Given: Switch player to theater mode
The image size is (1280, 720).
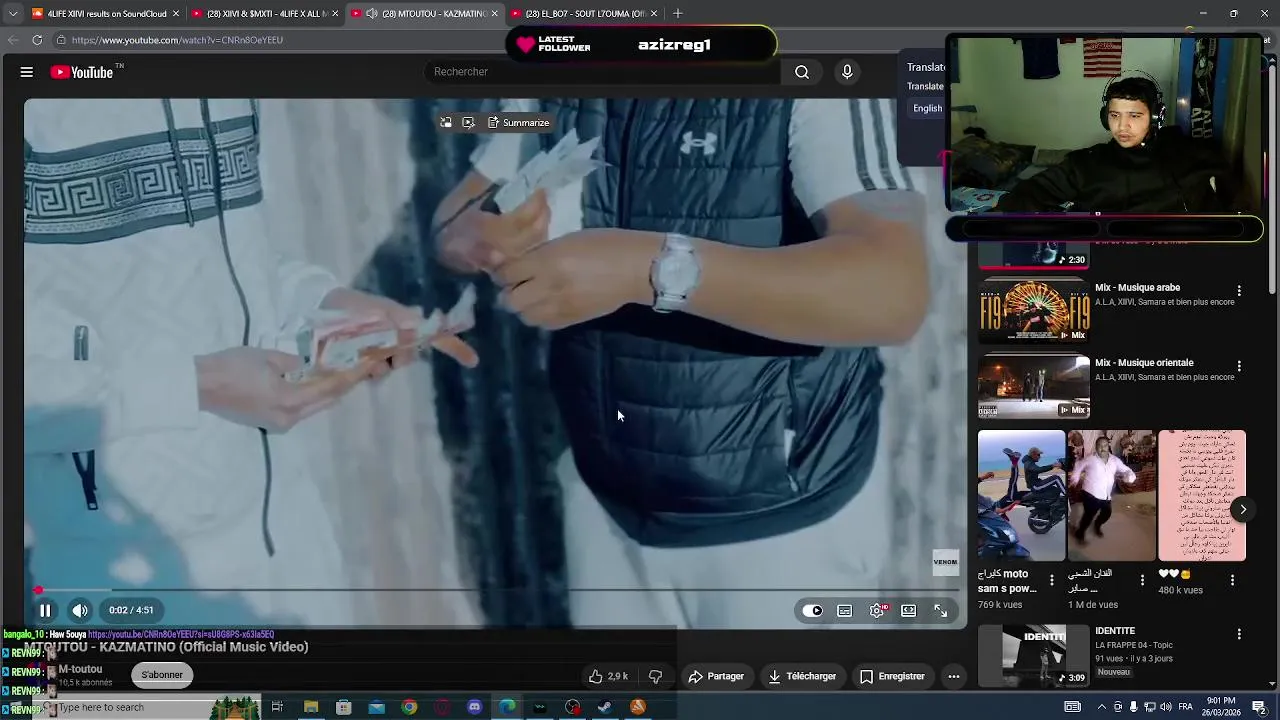Looking at the screenshot, I should pos(908,610).
